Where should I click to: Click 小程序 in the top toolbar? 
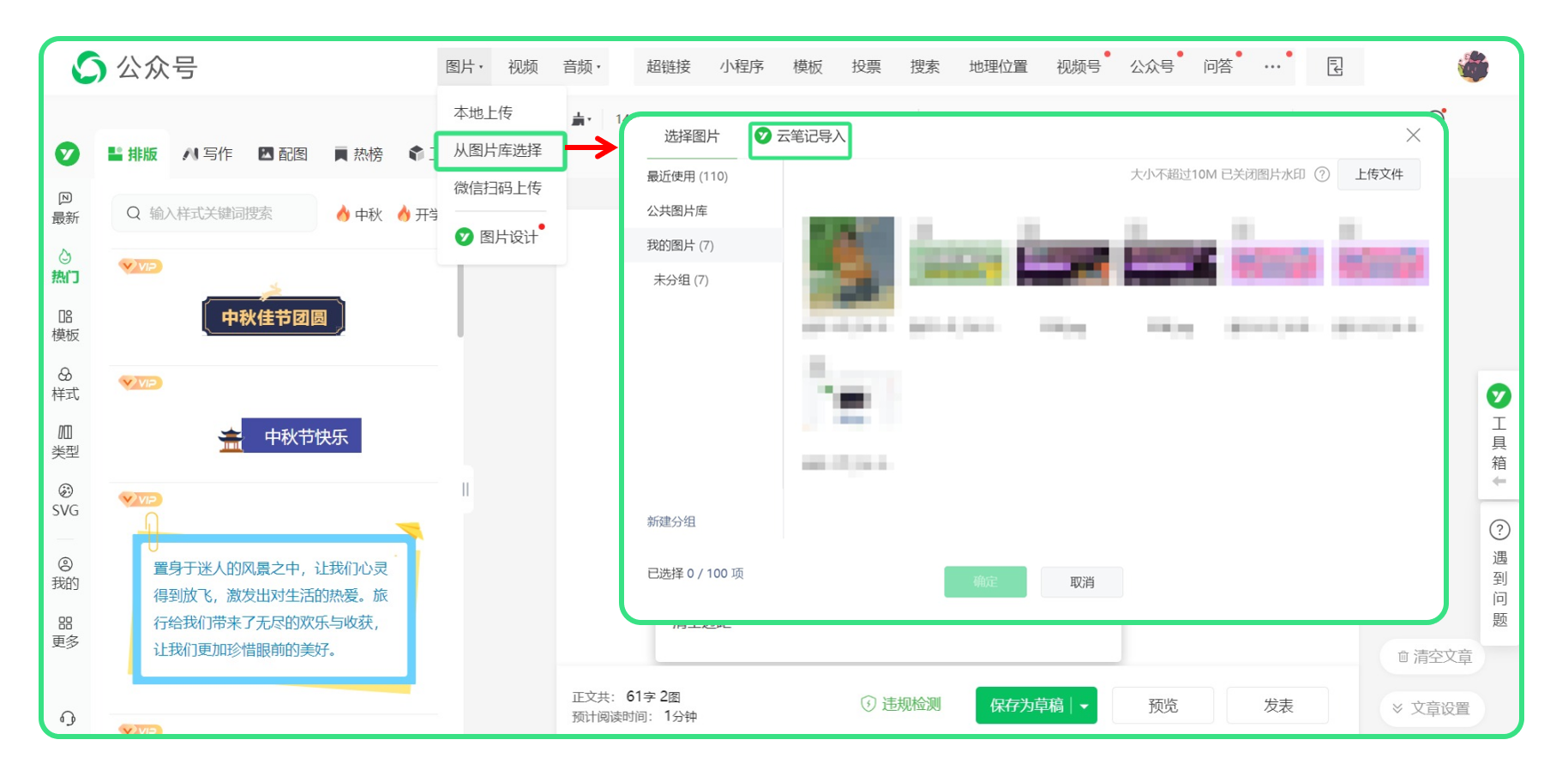[x=742, y=67]
